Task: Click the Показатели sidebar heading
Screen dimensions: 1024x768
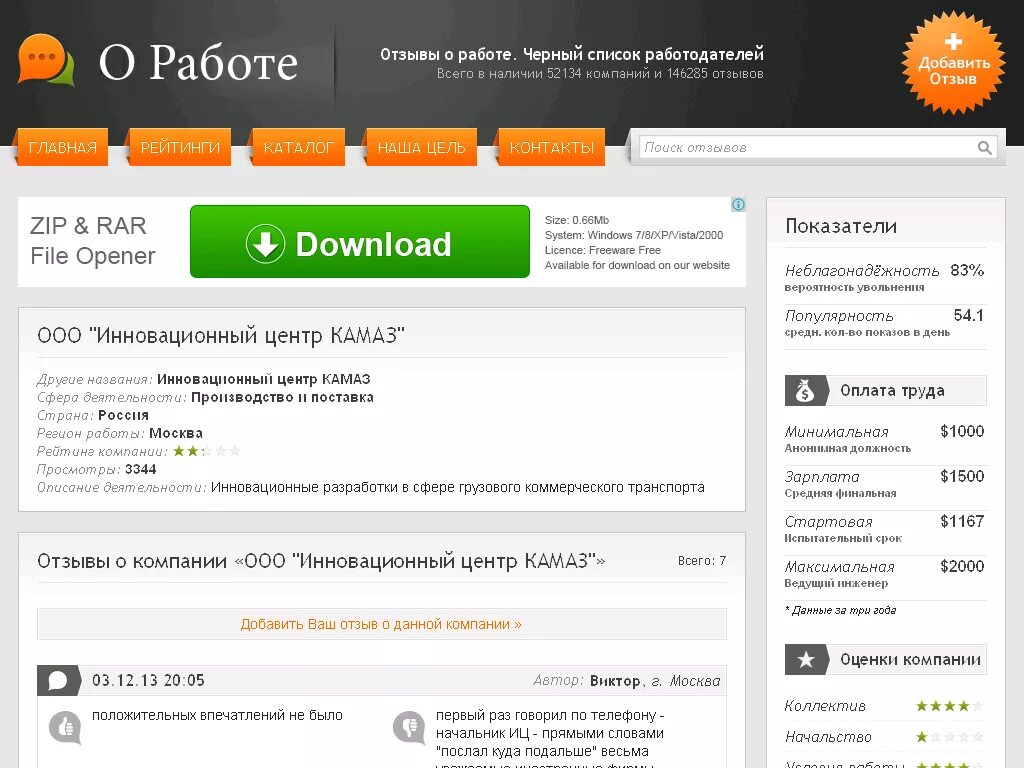Action: [x=841, y=226]
